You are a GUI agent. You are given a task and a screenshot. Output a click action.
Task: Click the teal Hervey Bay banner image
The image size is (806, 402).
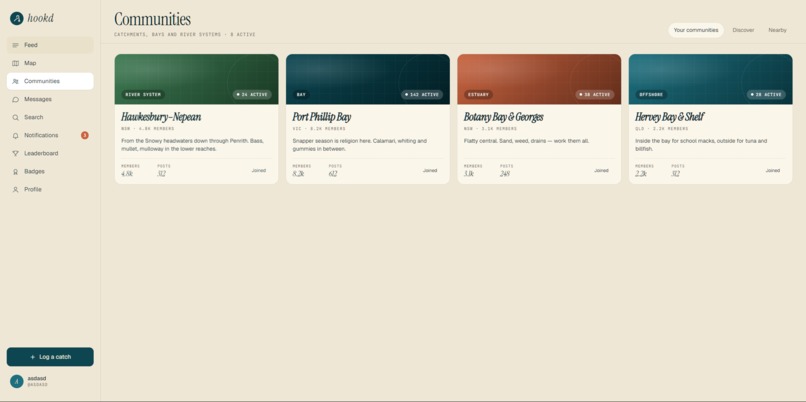point(710,79)
